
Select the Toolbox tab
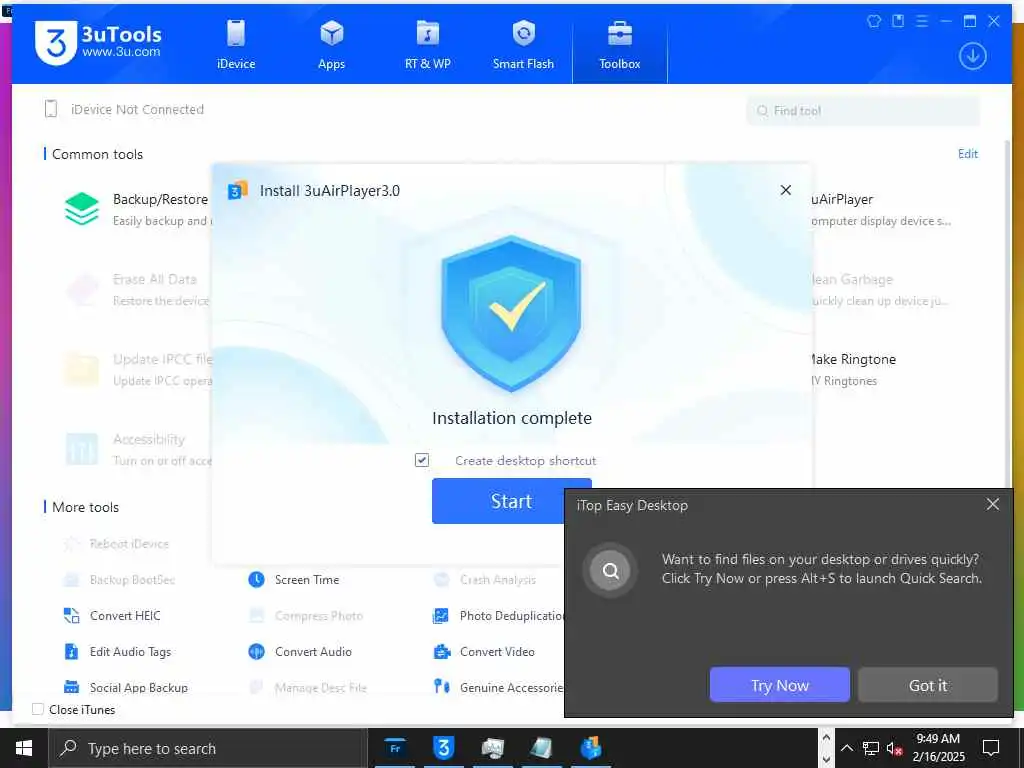[619, 44]
